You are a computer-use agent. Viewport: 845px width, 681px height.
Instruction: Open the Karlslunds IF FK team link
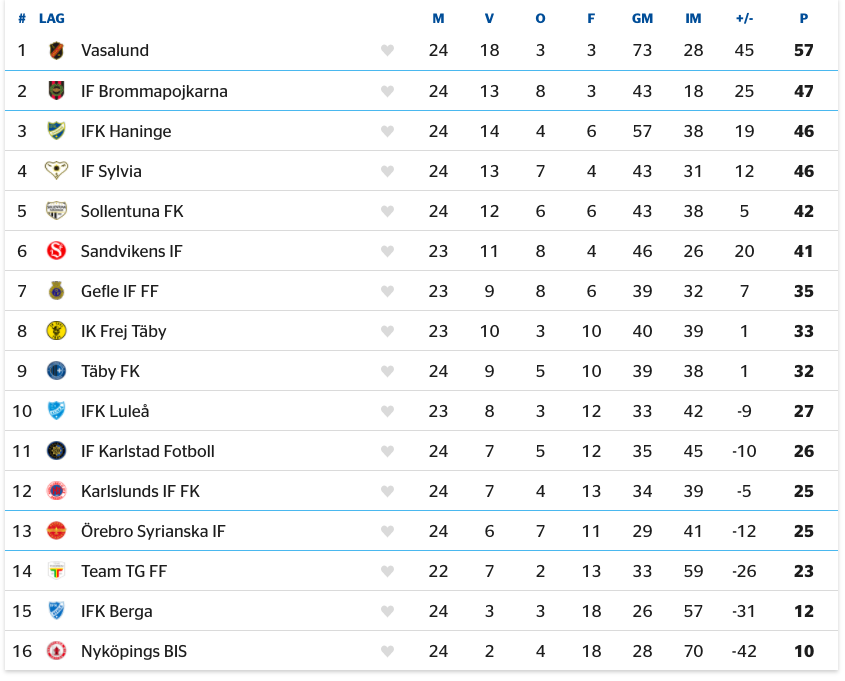pos(140,491)
